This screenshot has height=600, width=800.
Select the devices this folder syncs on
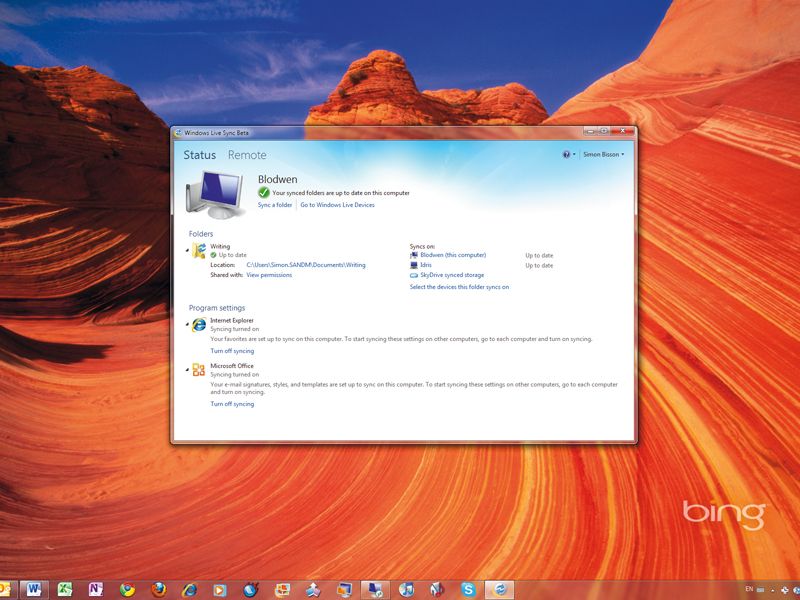(460, 288)
